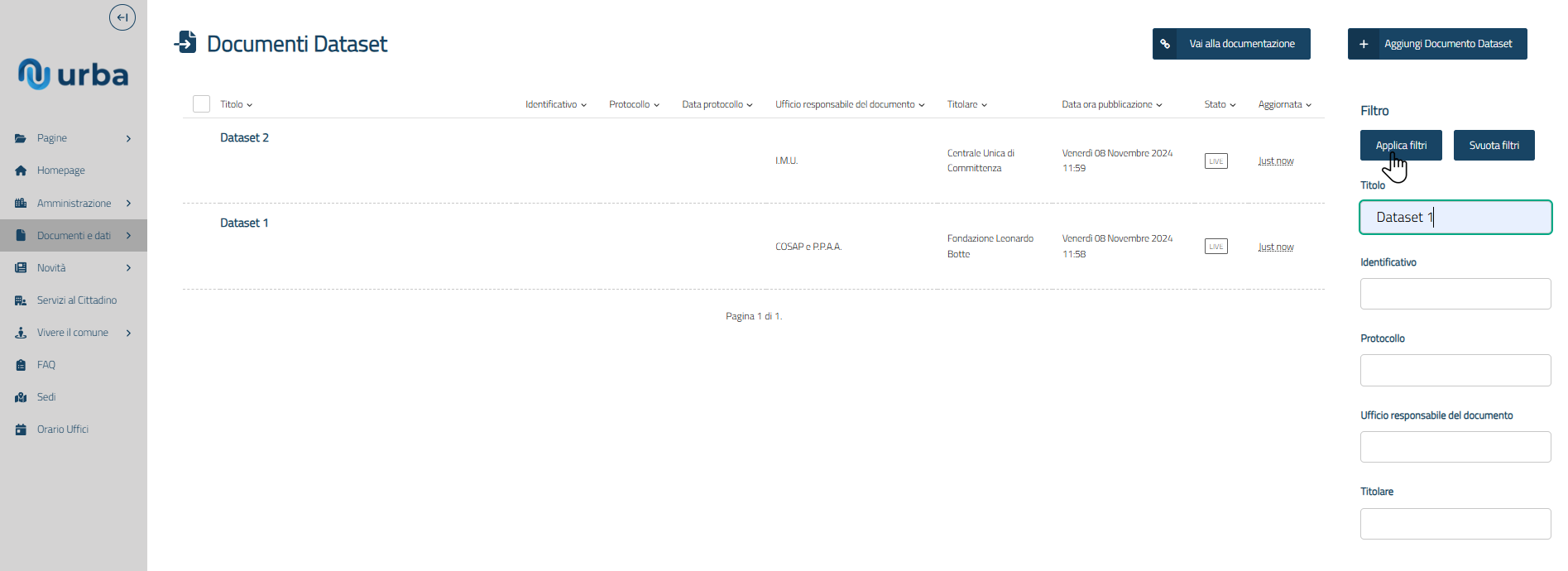The width and height of the screenshot is (1568, 571).
Task: Open Documenti e dati menu
Action: pos(74,236)
